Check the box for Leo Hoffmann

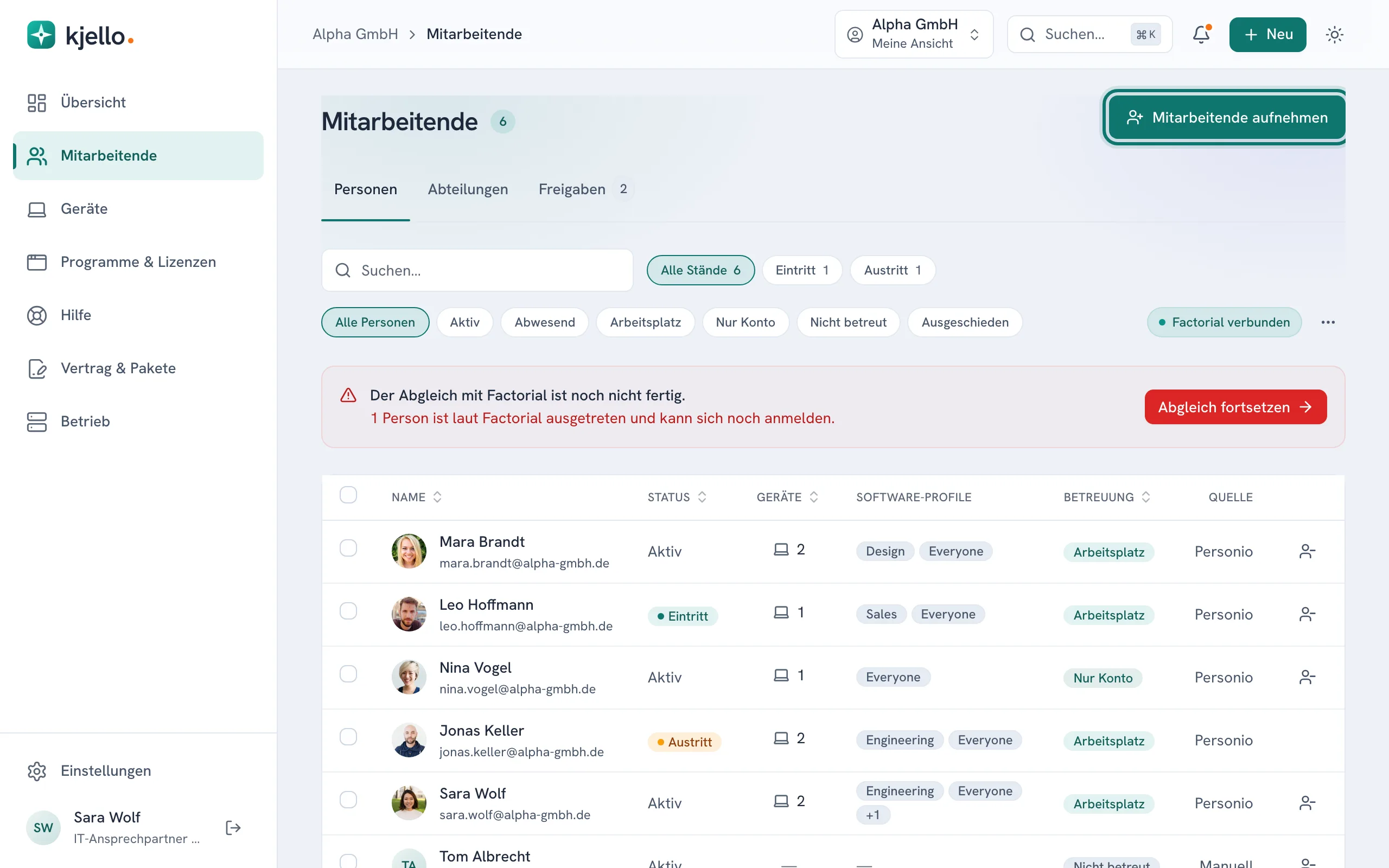(x=348, y=611)
